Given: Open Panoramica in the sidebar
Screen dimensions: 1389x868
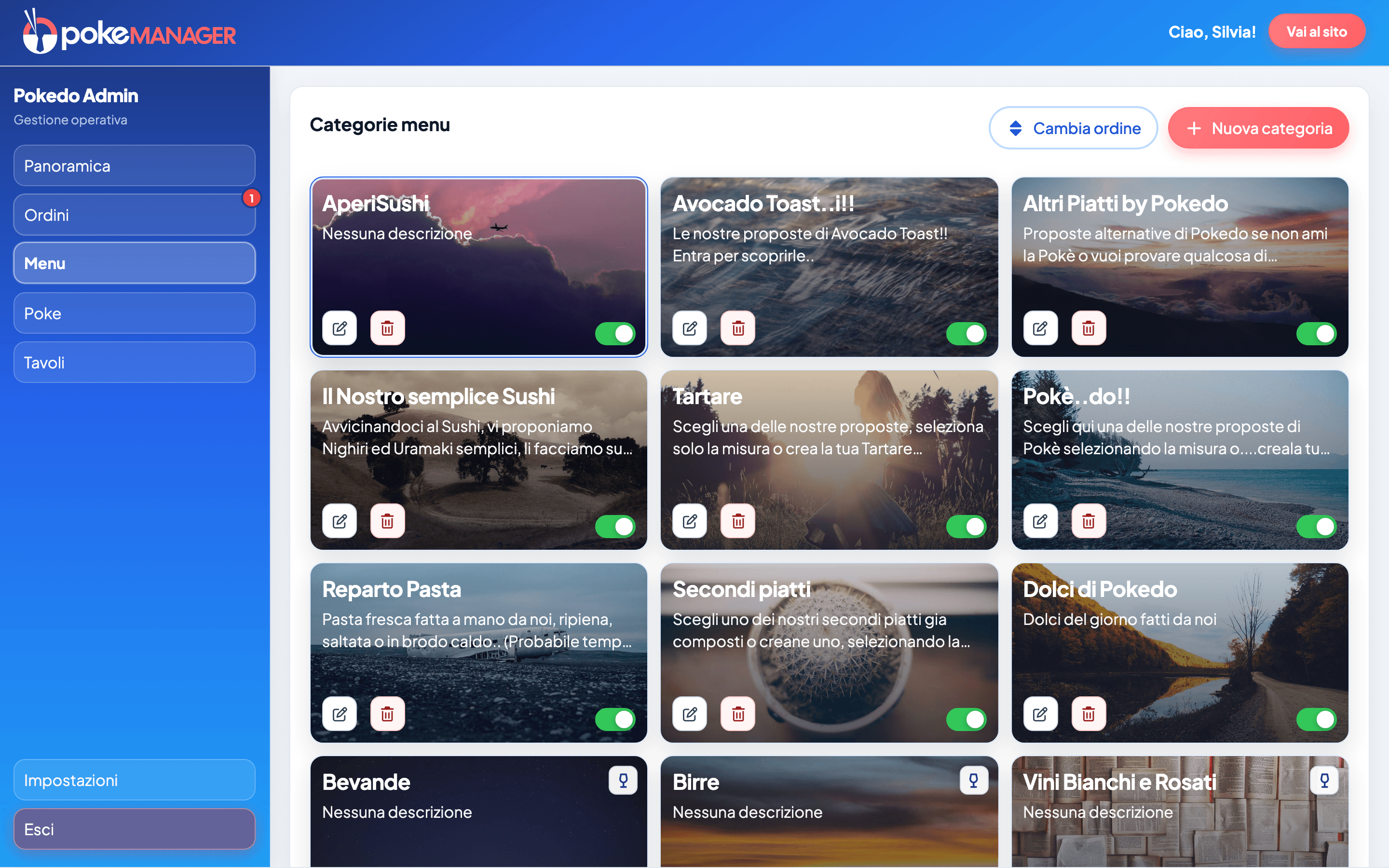Looking at the screenshot, I should 134,166.
